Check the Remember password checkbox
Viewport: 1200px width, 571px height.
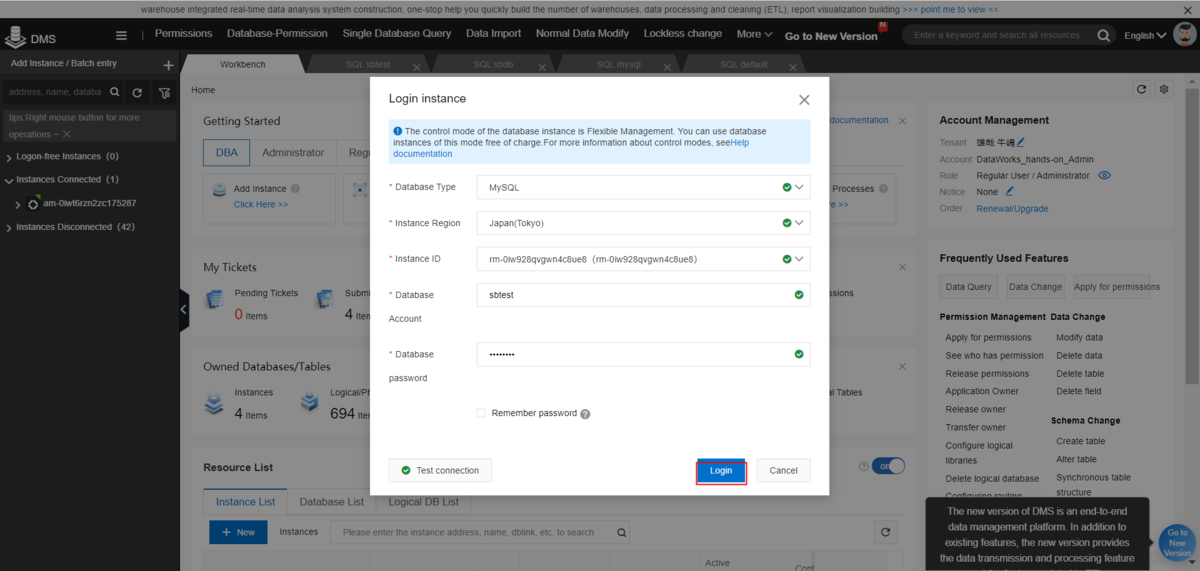[x=481, y=413]
